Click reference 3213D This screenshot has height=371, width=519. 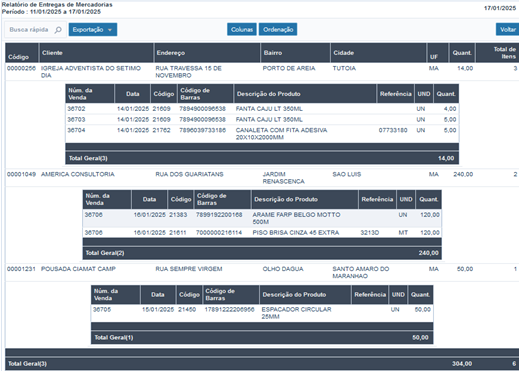coord(370,233)
